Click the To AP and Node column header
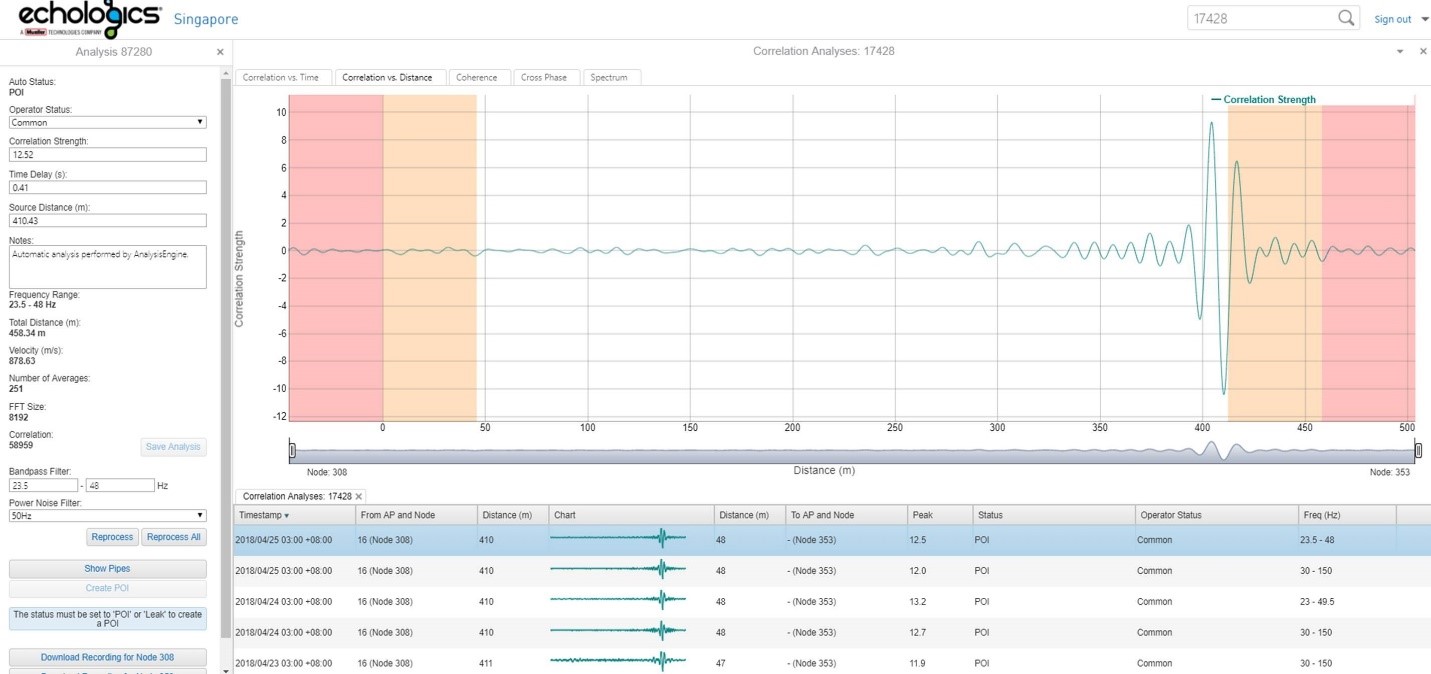The height and width of the screenshot is (674, 1431). pos(846,515)
